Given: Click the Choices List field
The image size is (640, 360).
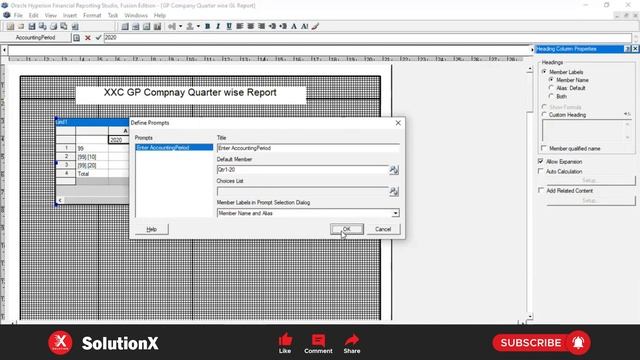Looking at the screenshot, I should click(302, 191).
